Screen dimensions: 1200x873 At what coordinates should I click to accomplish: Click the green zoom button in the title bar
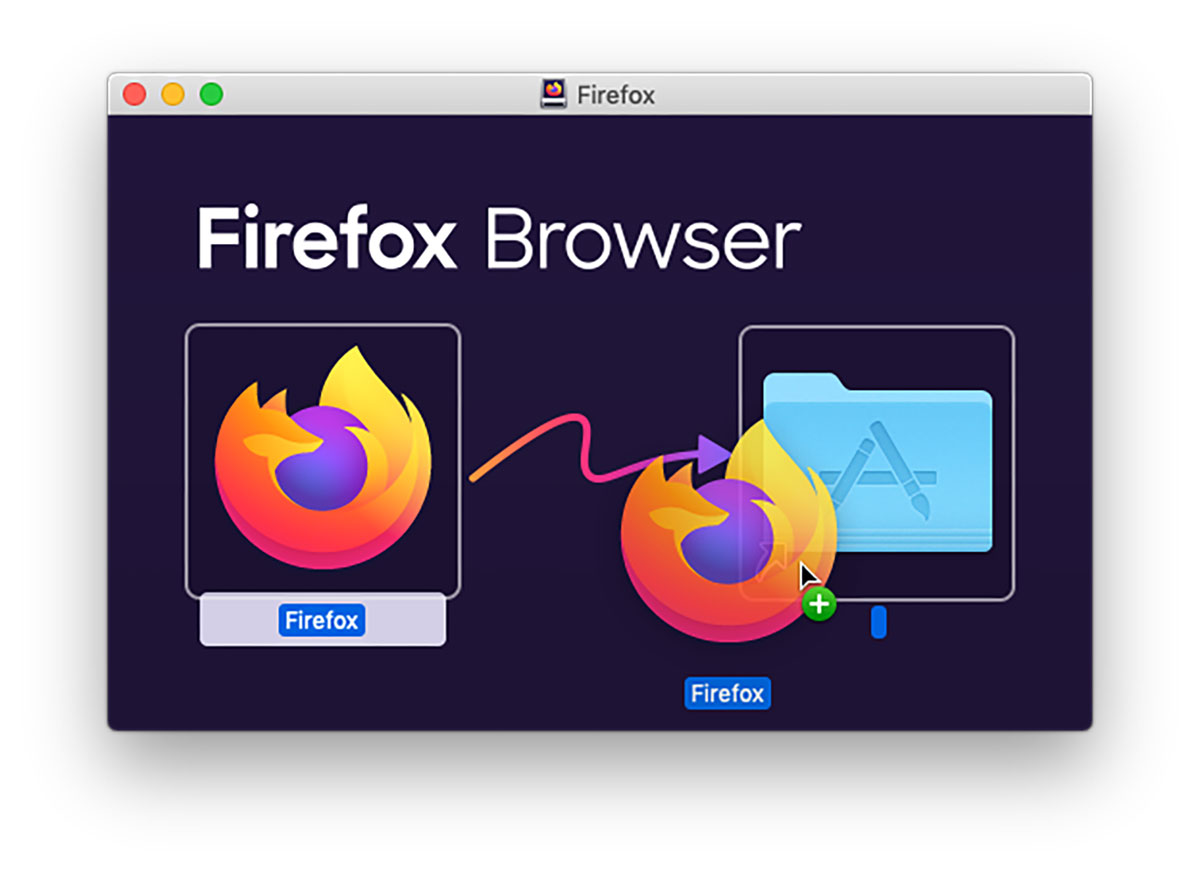tap(211, 93)
